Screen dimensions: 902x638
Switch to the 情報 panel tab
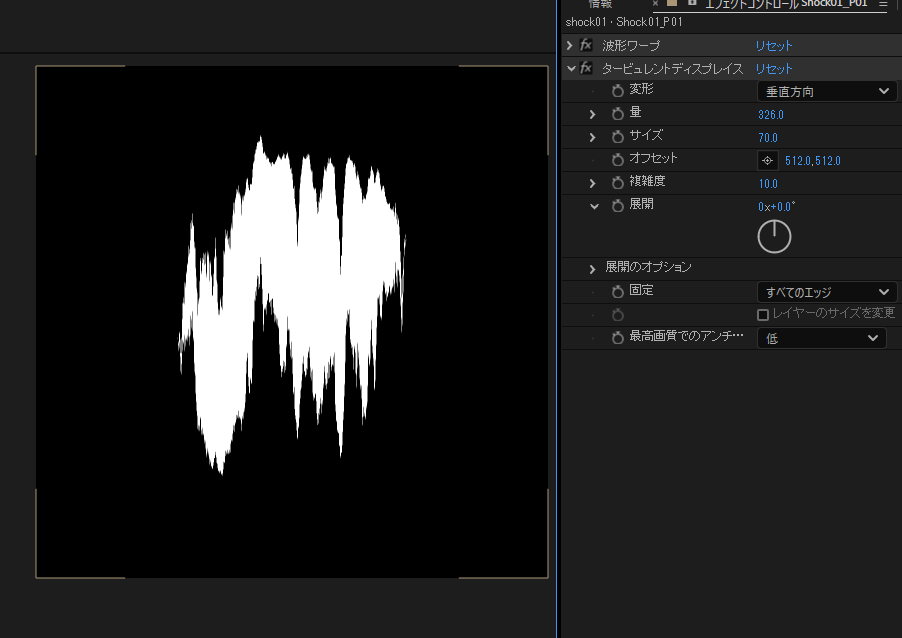600,4
